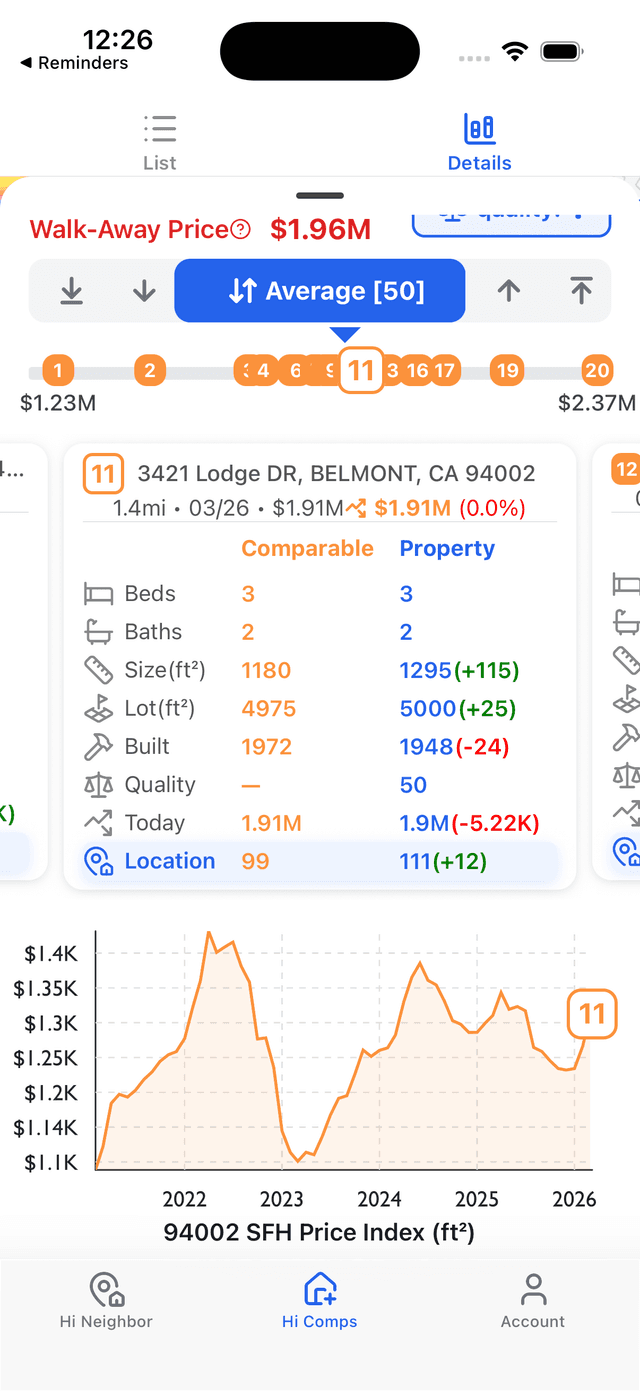Tap the 2023 label on the chart axis
Image resolution: width=640 pixels, height=1391 pixels.
click(x=281, y=1199)
